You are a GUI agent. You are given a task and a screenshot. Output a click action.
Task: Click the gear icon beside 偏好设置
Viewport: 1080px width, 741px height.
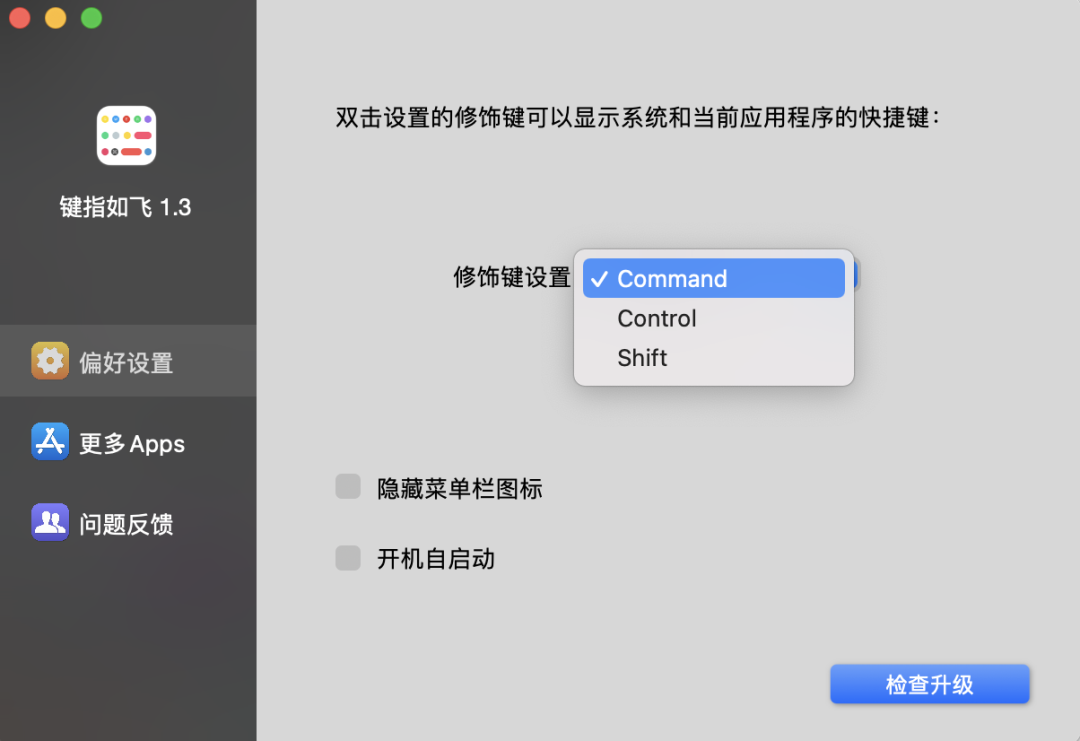pyautogui.click(x=50, y=361)
